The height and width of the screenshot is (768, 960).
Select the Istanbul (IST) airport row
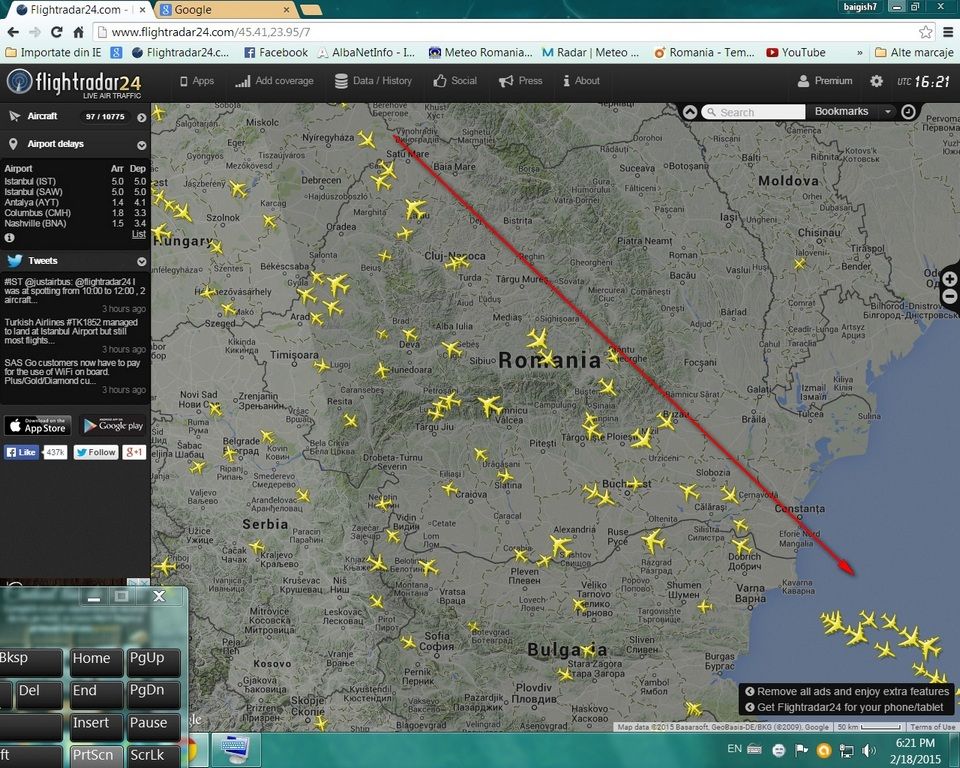coord(75,181)
